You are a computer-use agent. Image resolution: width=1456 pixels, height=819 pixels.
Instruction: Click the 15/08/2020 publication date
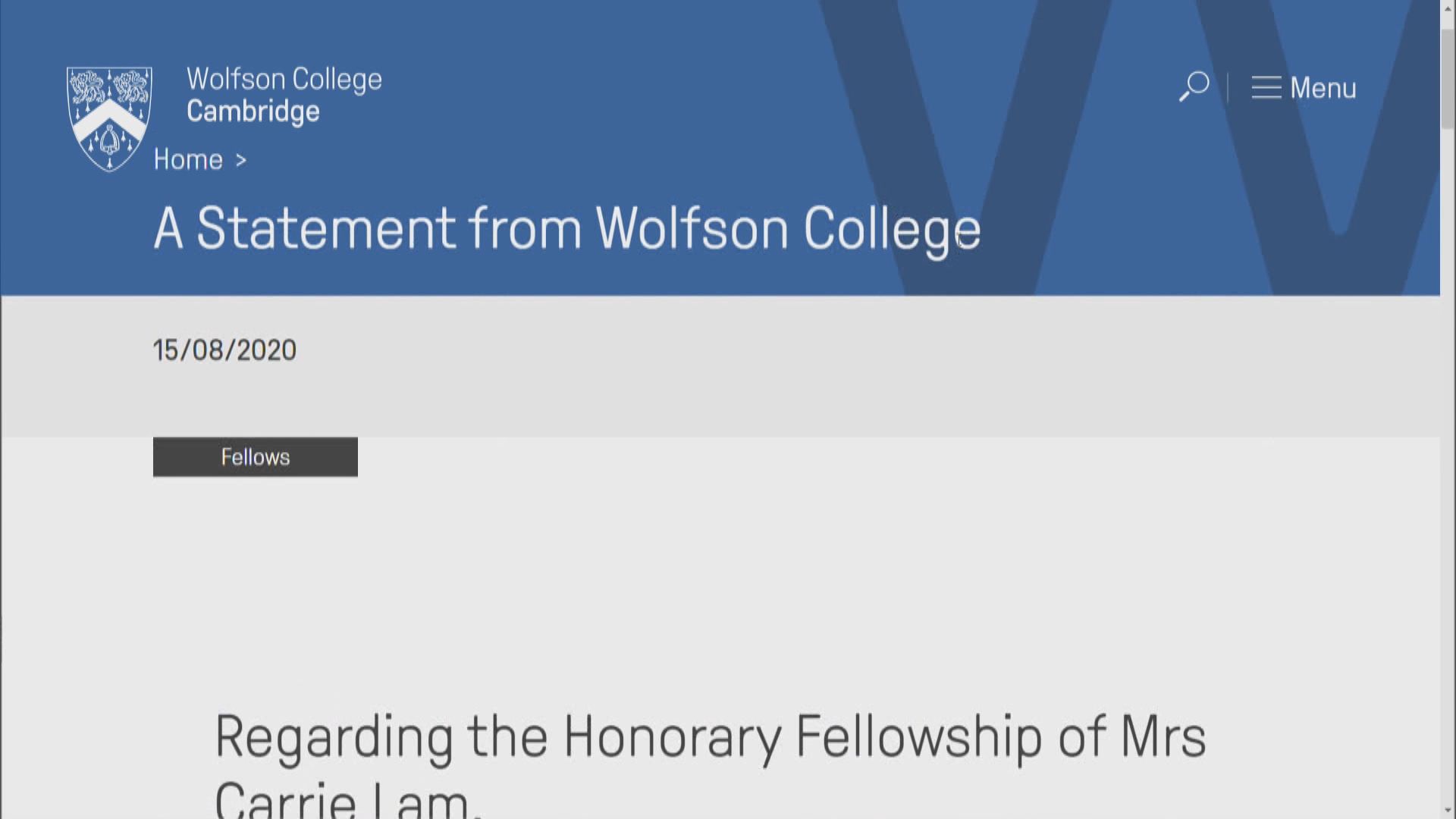pyautogui.click(x=224, y=350)
